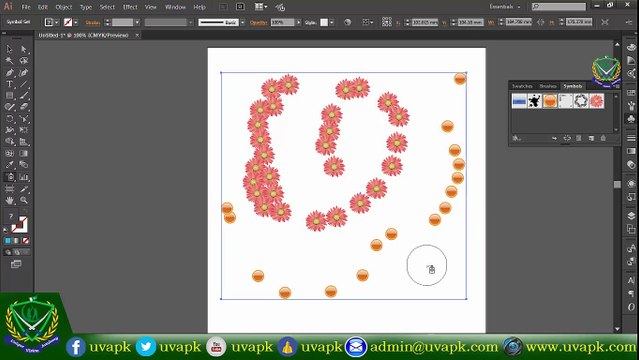Switch to the Brushes tab

click(548, 86)
